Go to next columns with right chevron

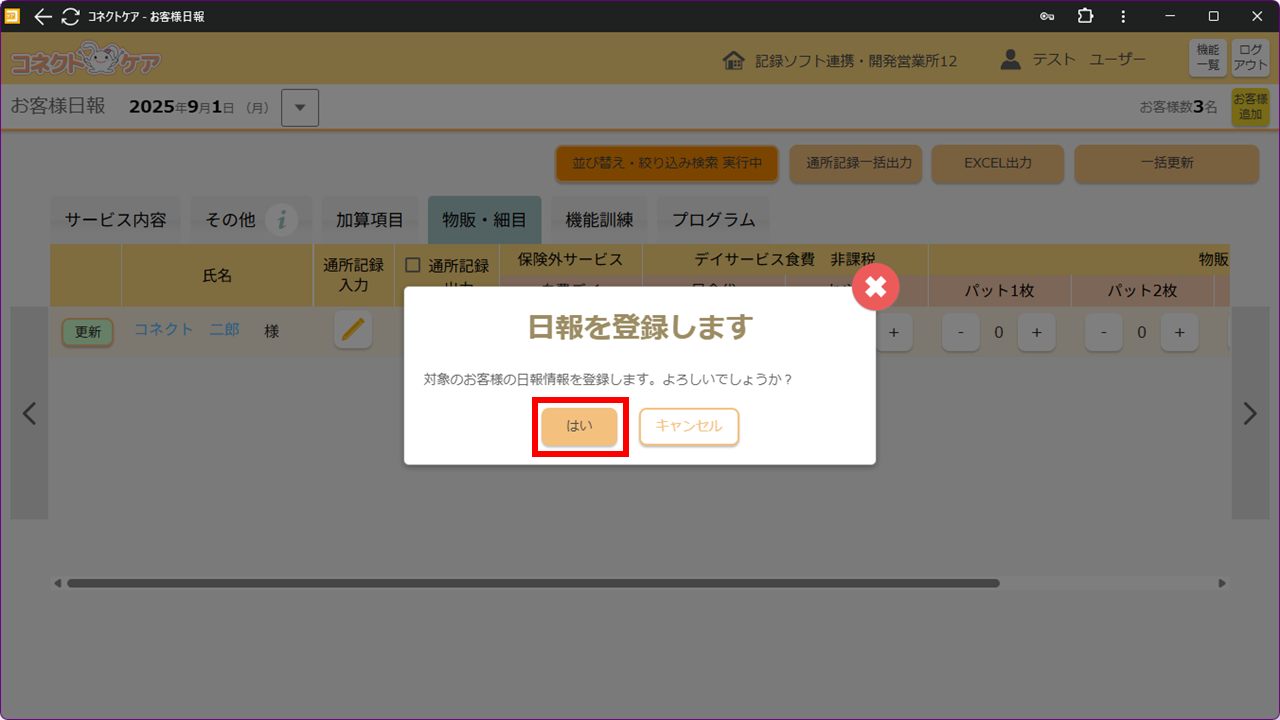pyautogui.click(x=1249, y=413)
